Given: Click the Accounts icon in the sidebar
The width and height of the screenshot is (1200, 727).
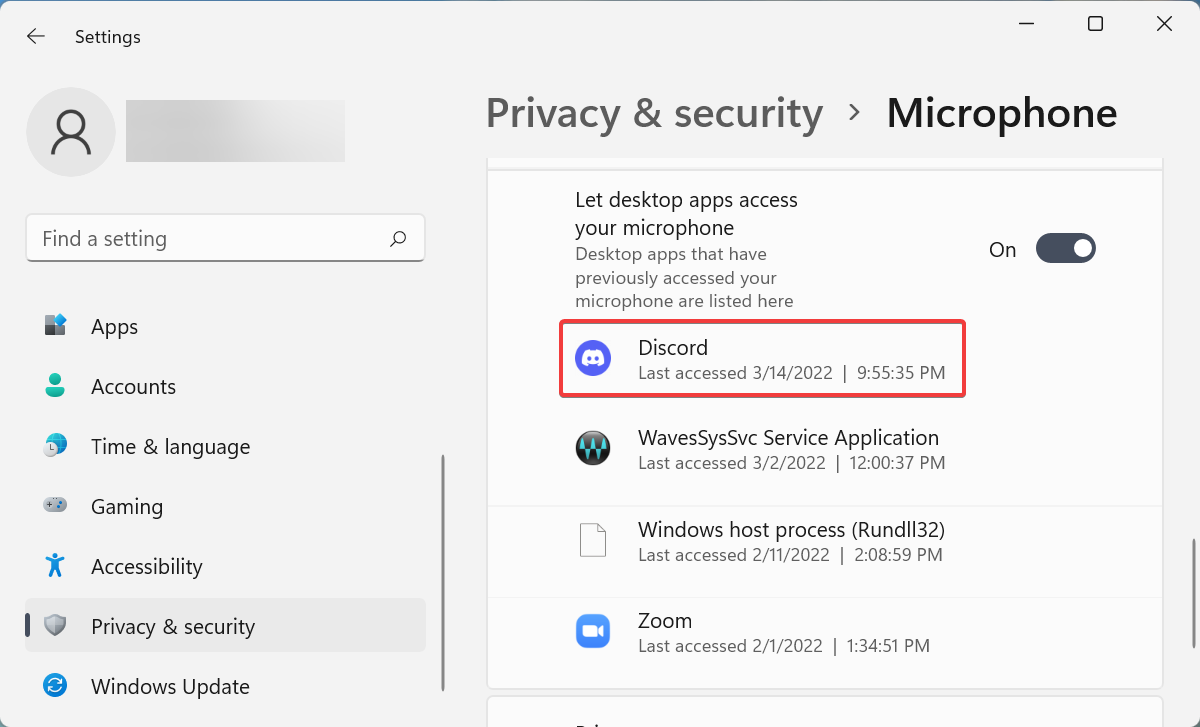Looking at the screenshot, I should (55, 386).
